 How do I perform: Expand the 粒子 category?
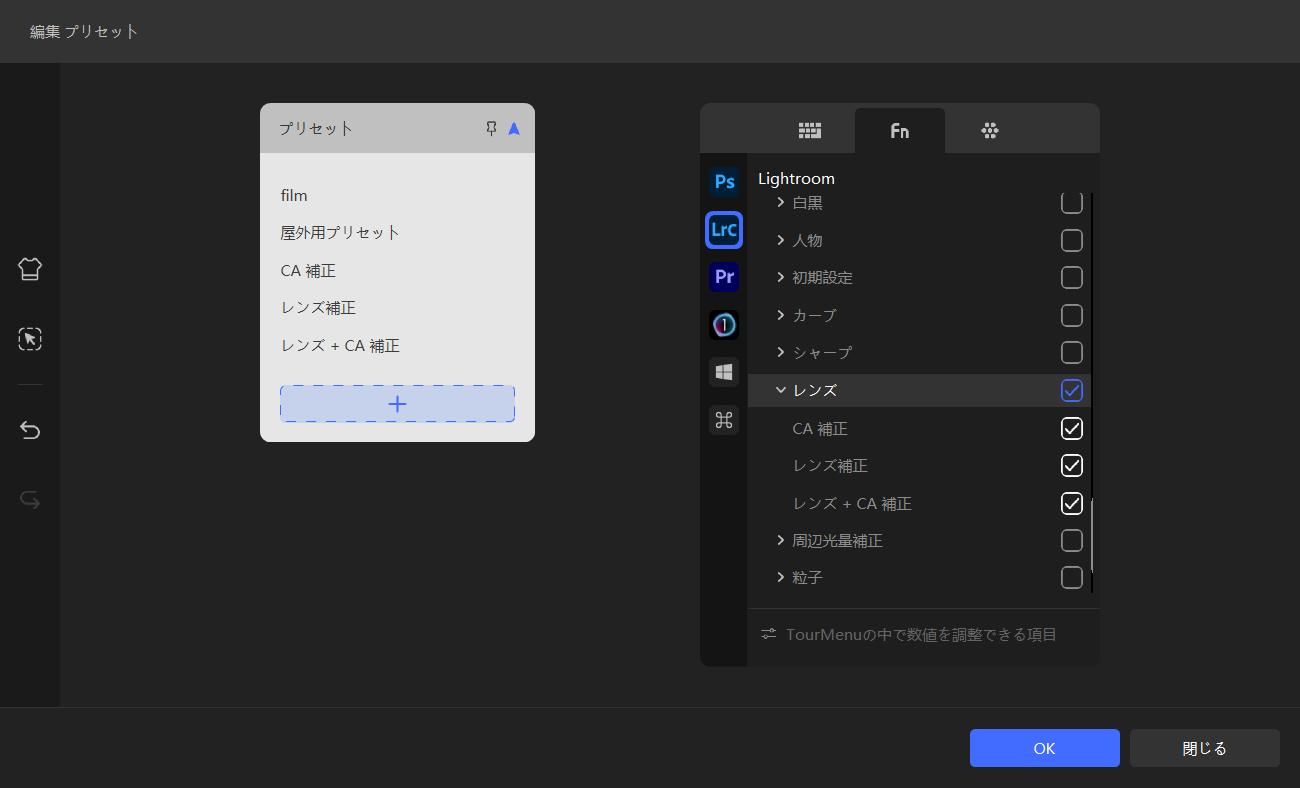[x=781, y=578]
